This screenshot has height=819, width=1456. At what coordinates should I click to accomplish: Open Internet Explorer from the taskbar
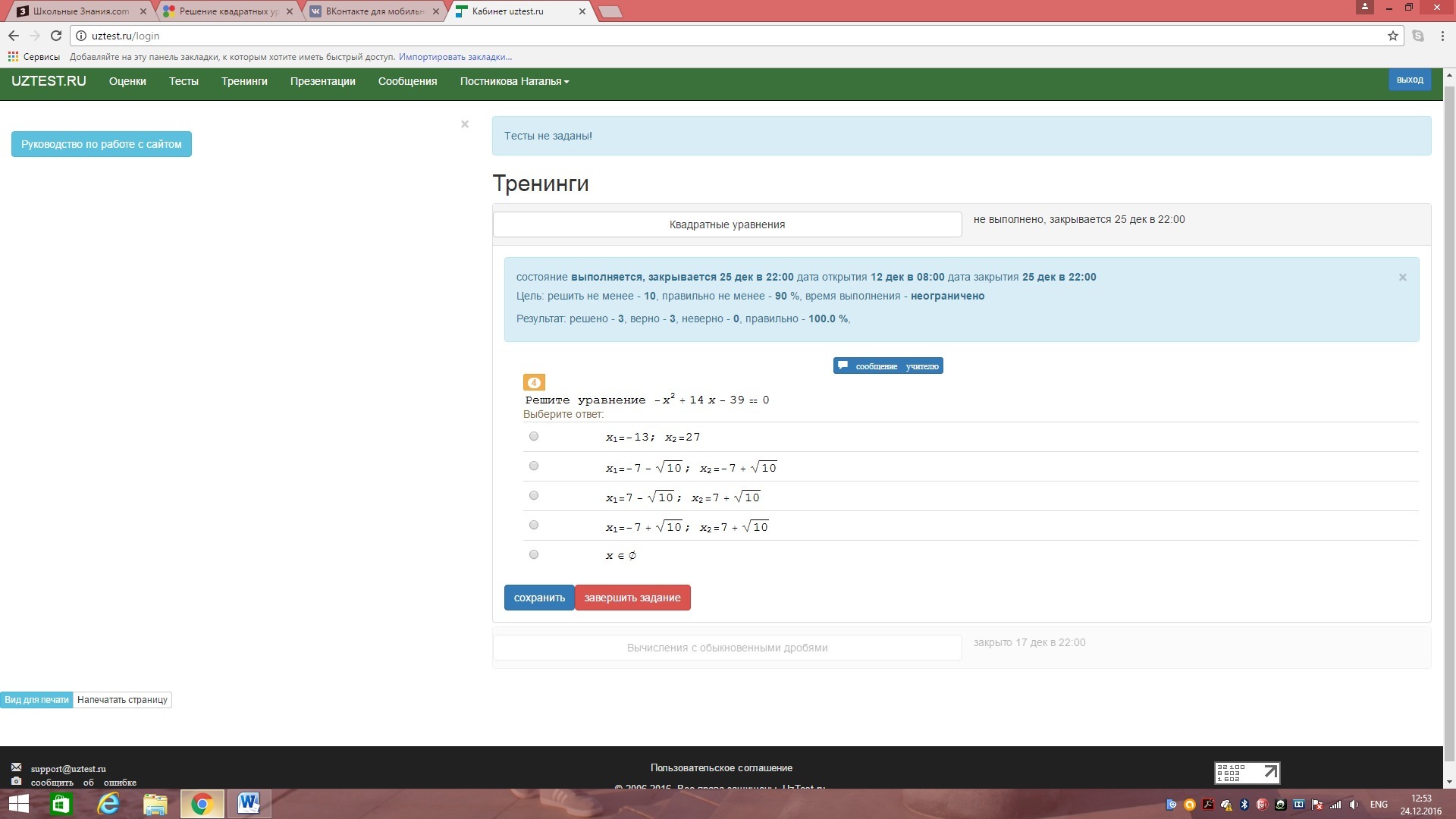click(x=108, y=804)
